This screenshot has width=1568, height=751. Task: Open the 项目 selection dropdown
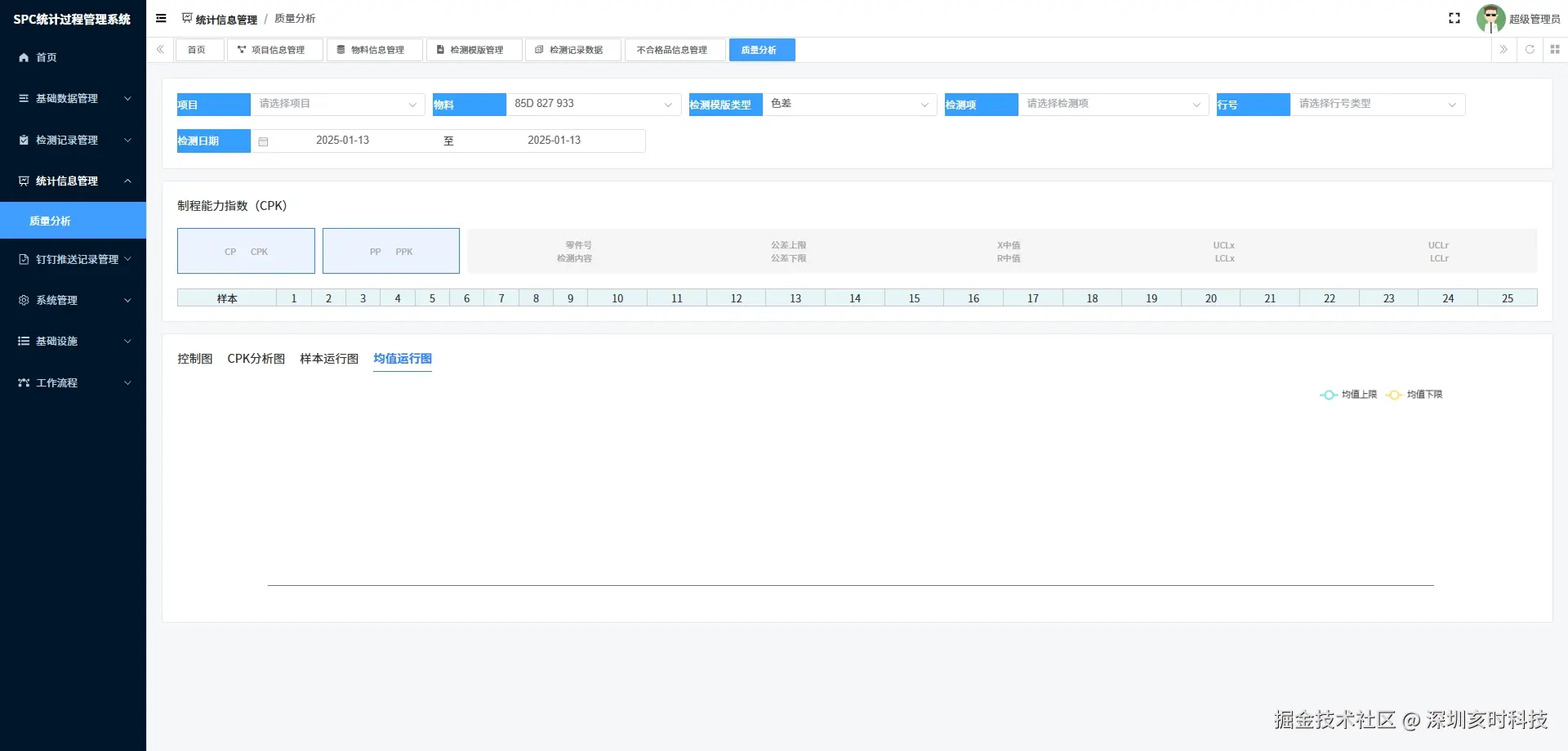[x=337, y=105]
